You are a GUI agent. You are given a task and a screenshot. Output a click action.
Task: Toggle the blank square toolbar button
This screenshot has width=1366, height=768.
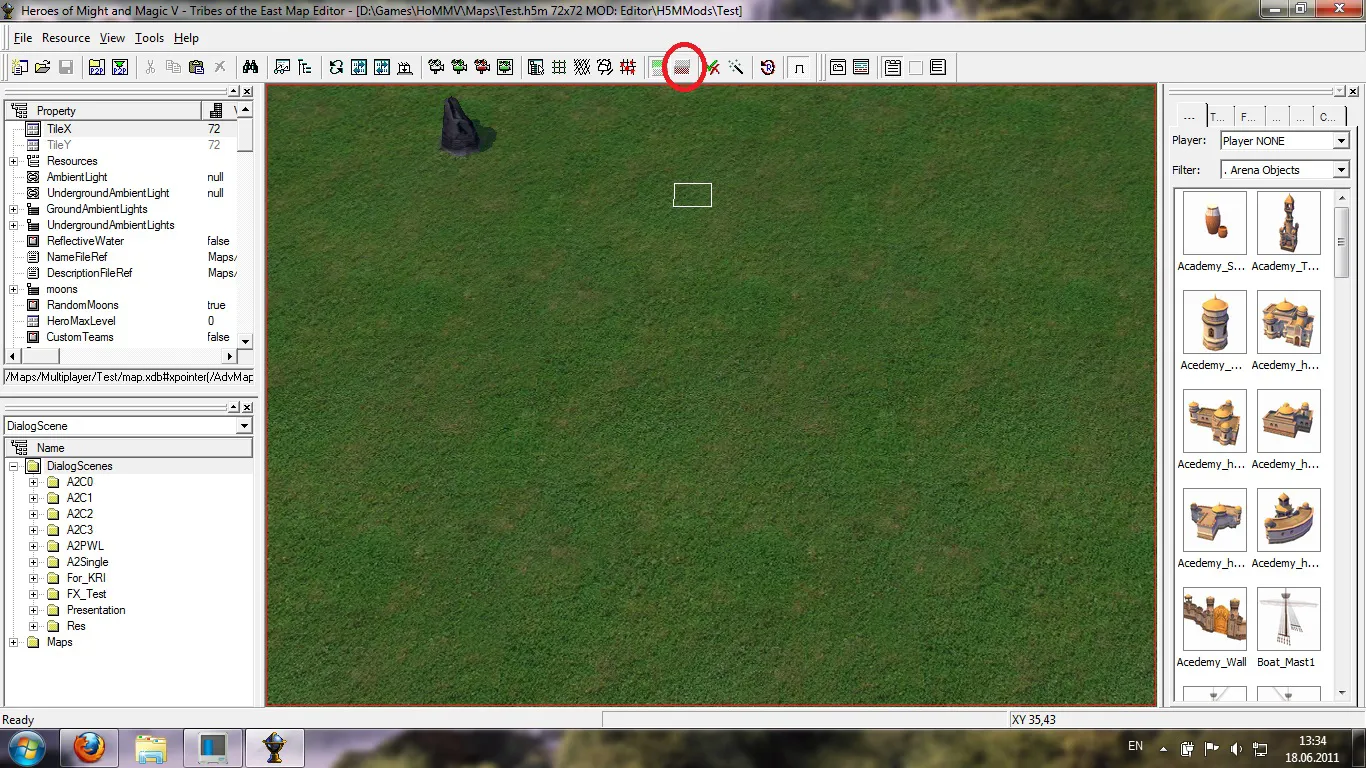915,67
